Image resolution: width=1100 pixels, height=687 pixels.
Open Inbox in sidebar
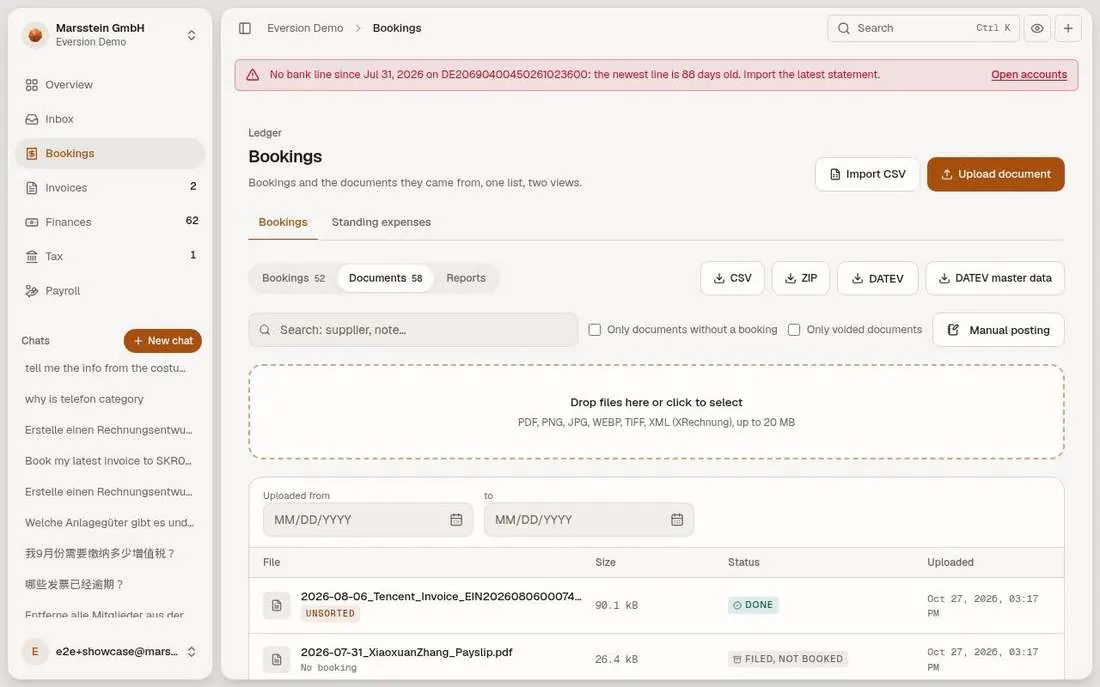pos(109,119)
